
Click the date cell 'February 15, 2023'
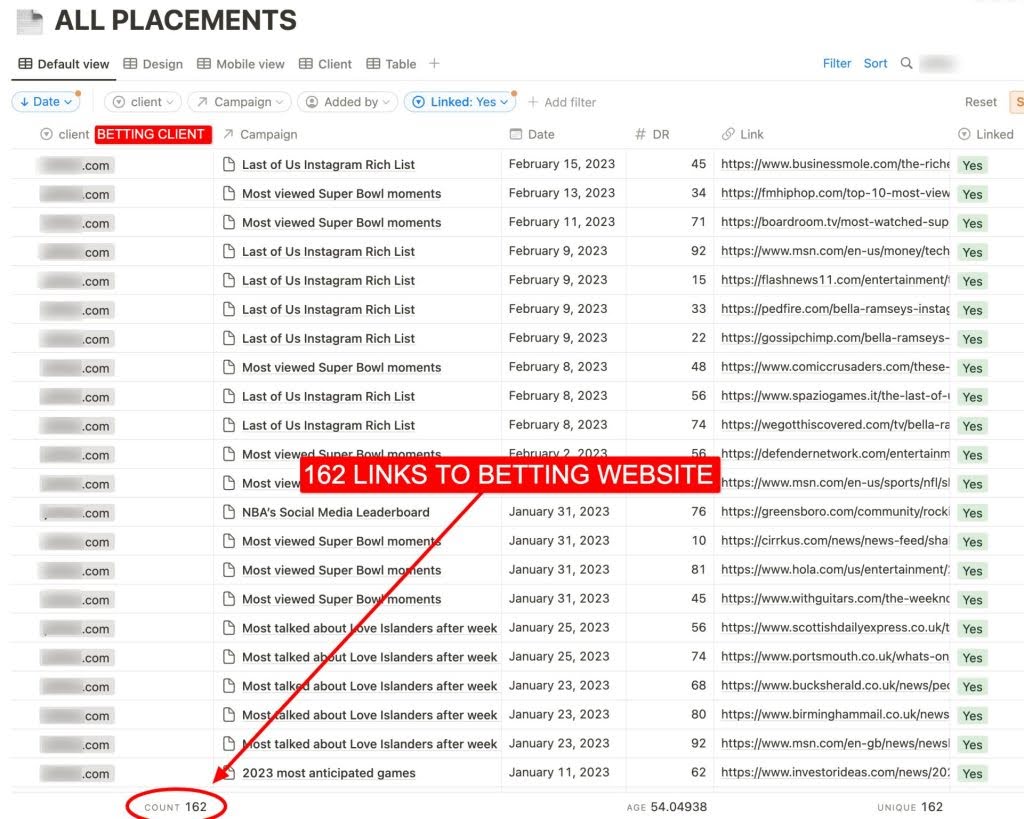point(562,164)
